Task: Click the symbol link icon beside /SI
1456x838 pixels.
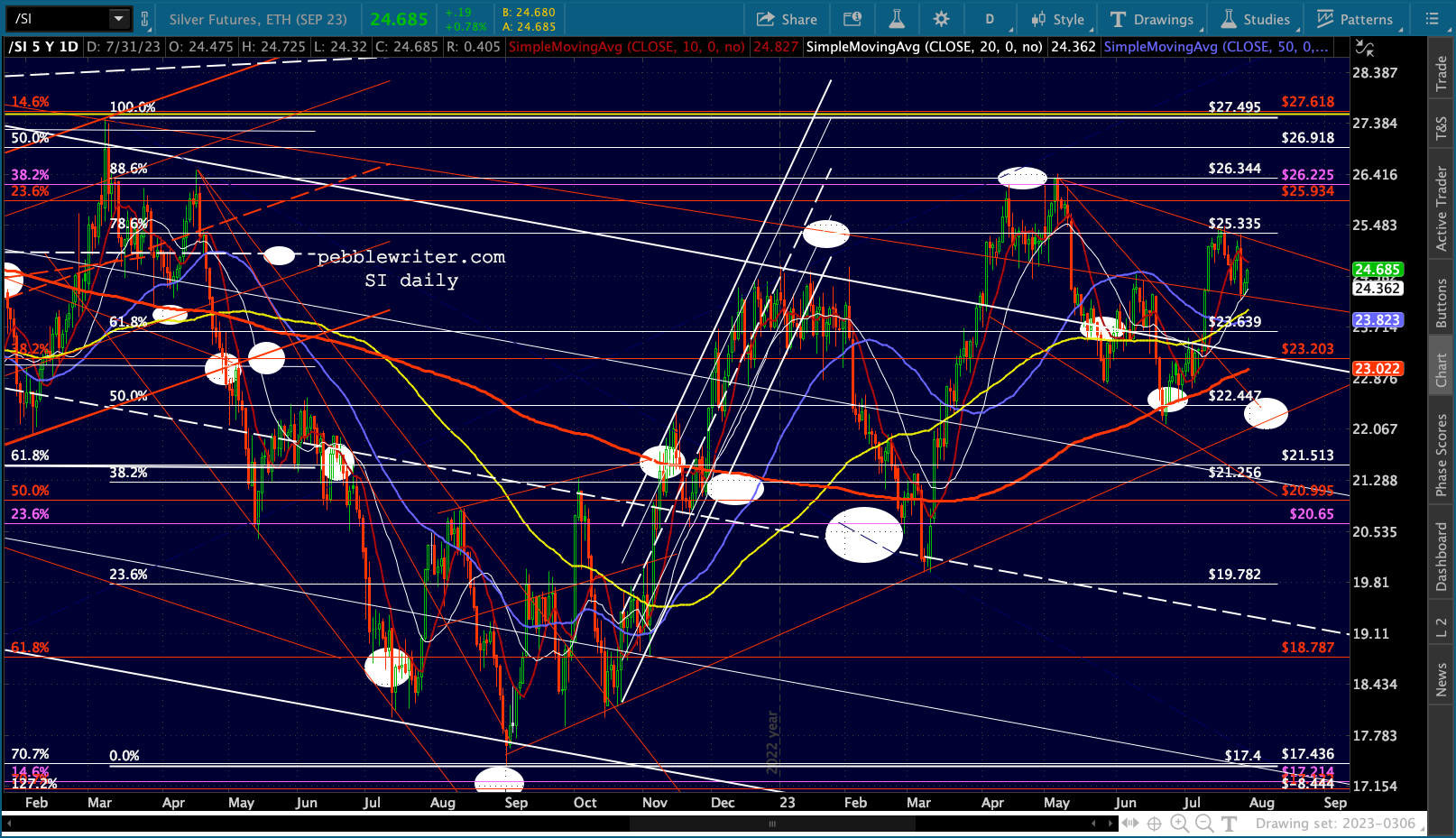Action: click(x=146, y=18)
